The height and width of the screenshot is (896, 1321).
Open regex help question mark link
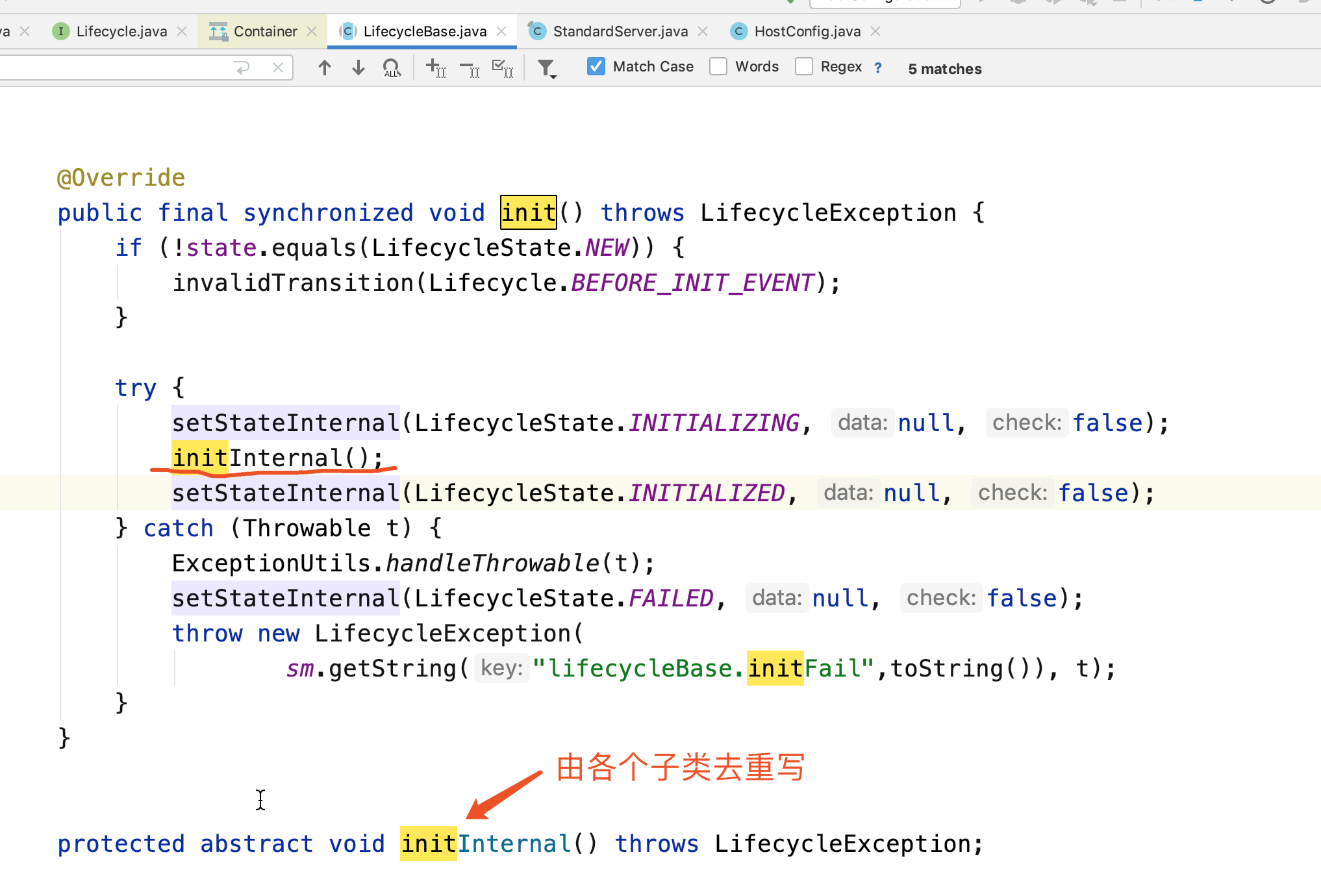(878, 68)
